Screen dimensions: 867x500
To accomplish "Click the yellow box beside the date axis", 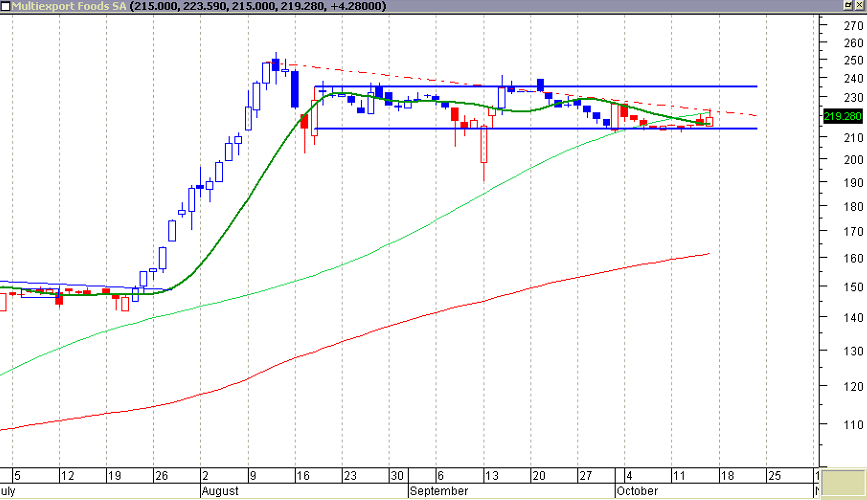I will pyautogui.click(x=843, y=483).
